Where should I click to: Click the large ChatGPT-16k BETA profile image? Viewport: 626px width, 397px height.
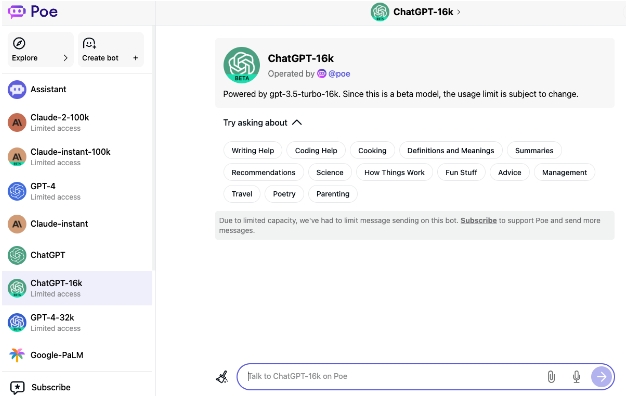pos(242,65)
